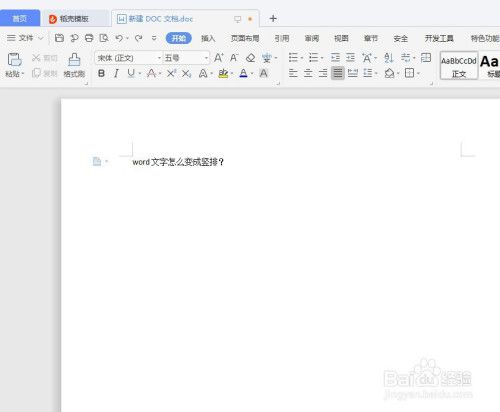Toggle Bold formatting

pyautogui.click(x=101, y=73)
